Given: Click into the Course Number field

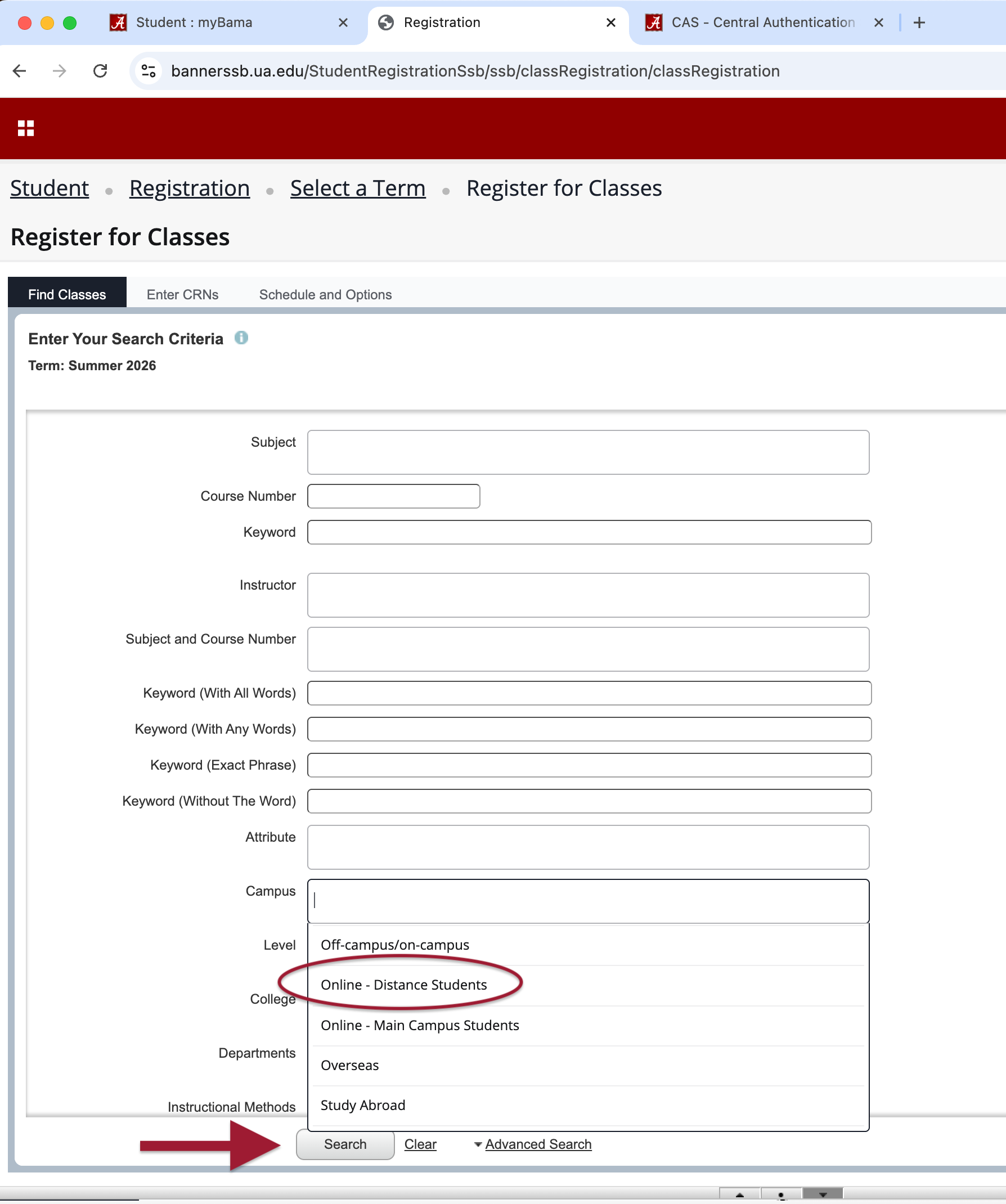Looking at the screenshot, I should click(x=394, y=496).
